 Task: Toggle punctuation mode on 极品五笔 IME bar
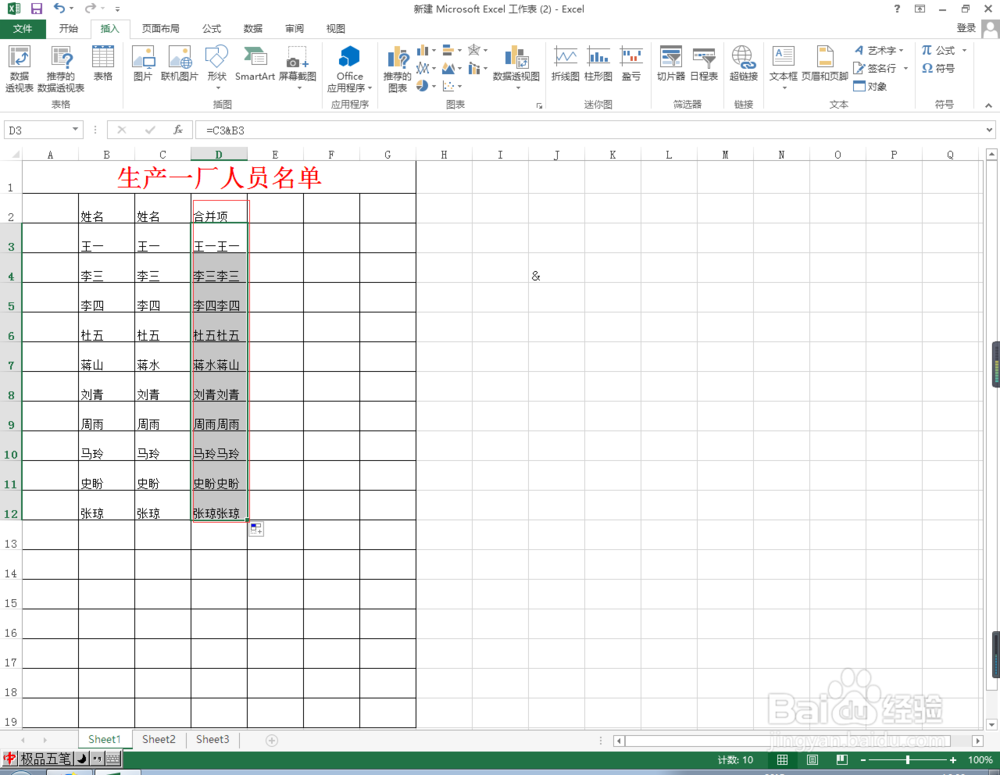(x=97, y=758)
